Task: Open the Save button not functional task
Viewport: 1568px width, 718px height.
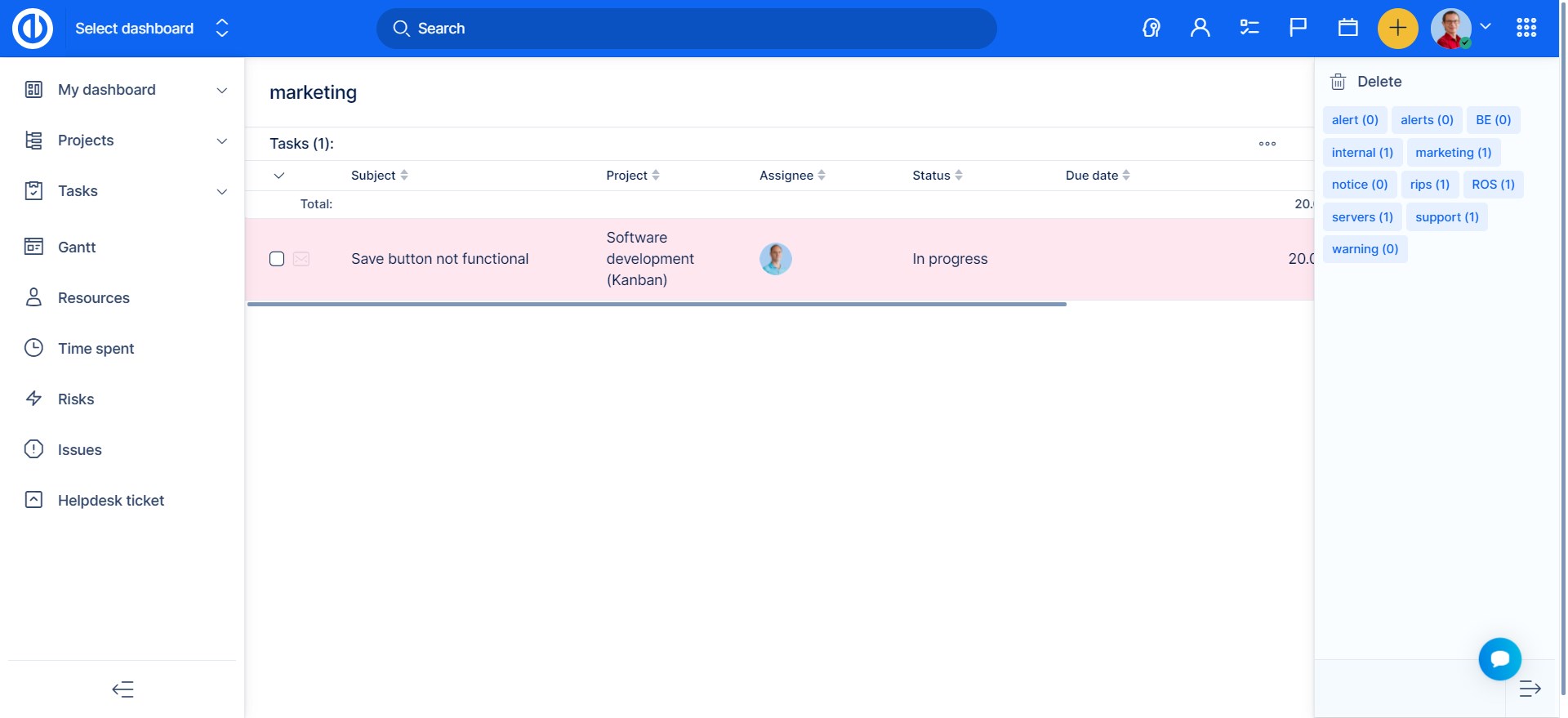Action: coord(439,259)
